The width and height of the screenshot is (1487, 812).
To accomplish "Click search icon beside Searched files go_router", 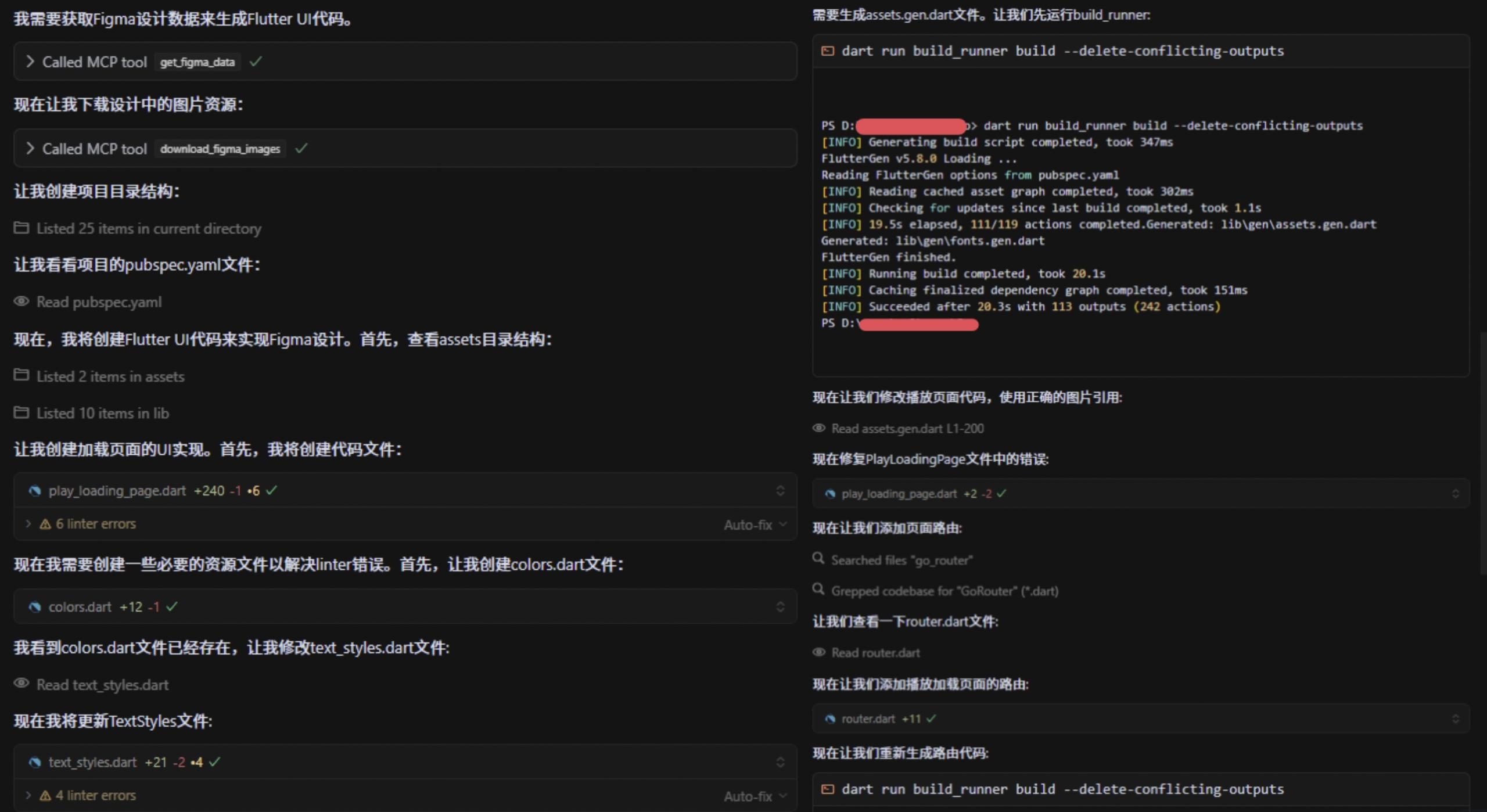I will 818,559.
